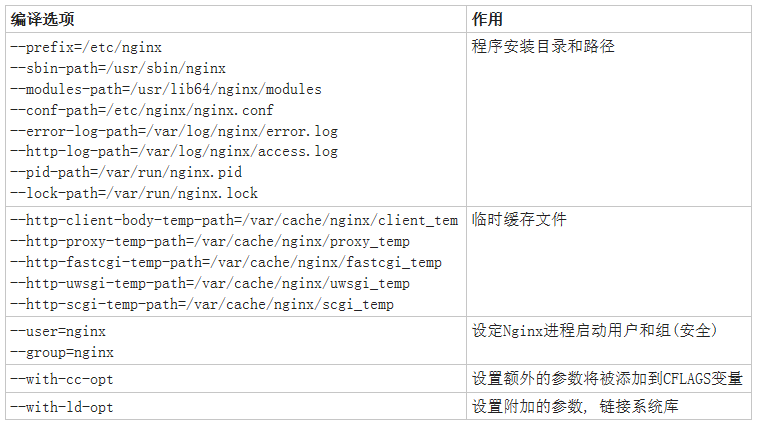Click the --with-cc-opt option cell

click(236, 378)
